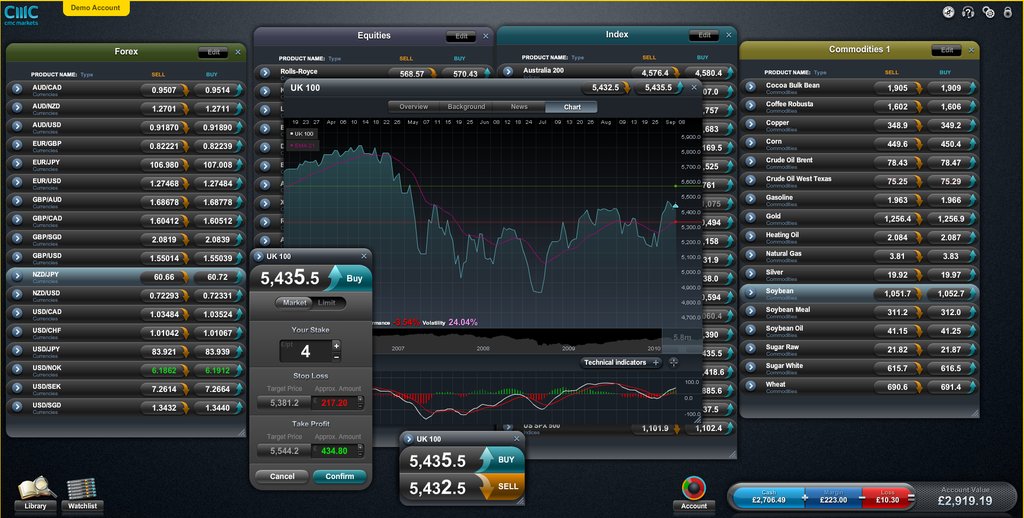Click the US SPX 500 buy price 1,102.4
Image resolution: width=1024 pixels, height=518 pixels.
click(709, 429)
